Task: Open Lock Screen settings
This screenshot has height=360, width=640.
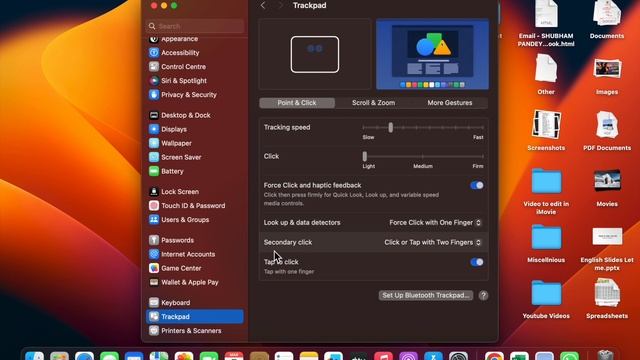Action: [174, 191]
